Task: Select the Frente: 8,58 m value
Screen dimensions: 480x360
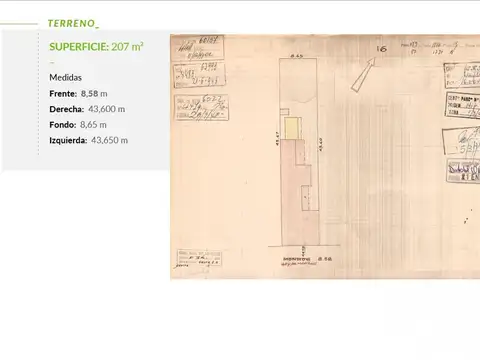Action: coord(78,94)
